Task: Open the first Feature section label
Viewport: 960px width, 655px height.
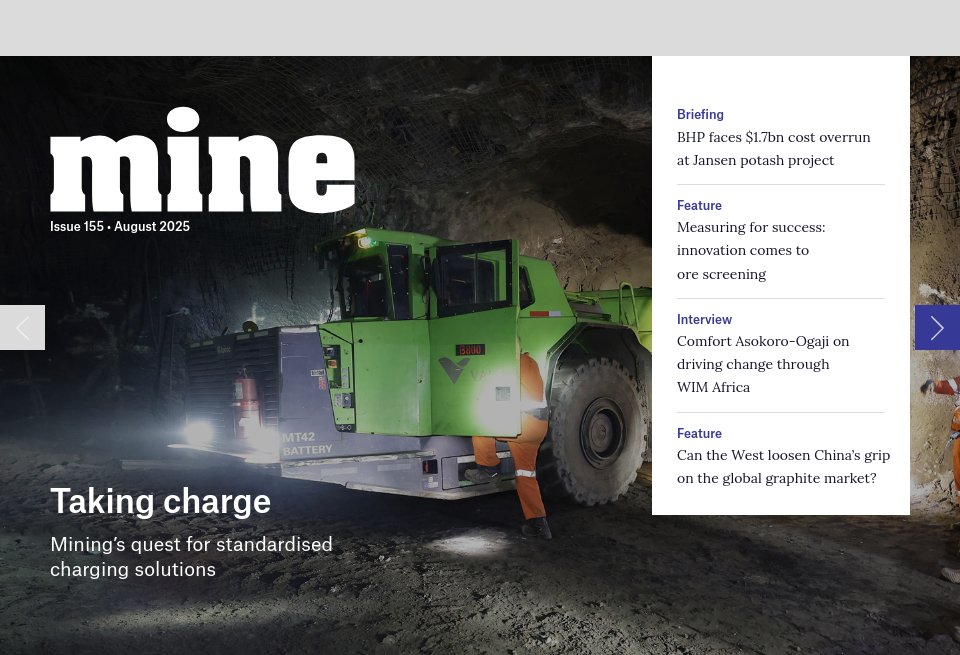Action: click(699, 205)
